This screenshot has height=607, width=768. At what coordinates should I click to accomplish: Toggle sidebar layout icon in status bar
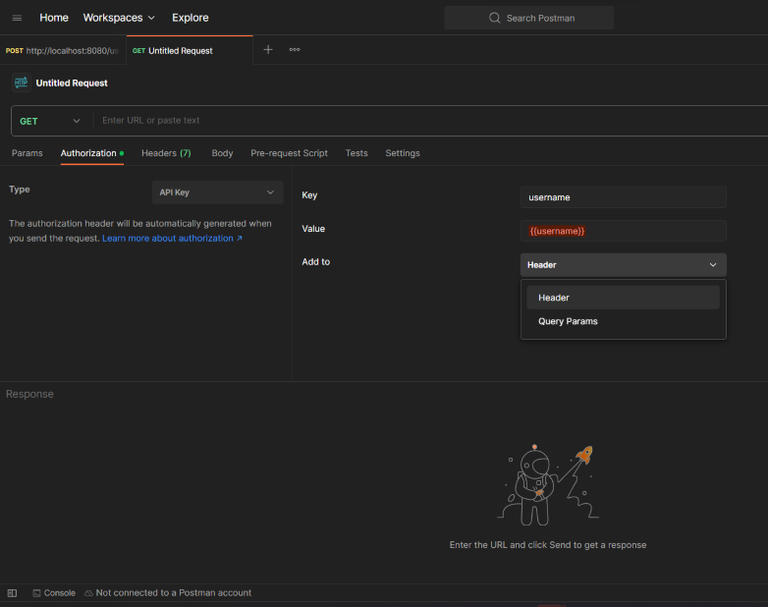12,593
